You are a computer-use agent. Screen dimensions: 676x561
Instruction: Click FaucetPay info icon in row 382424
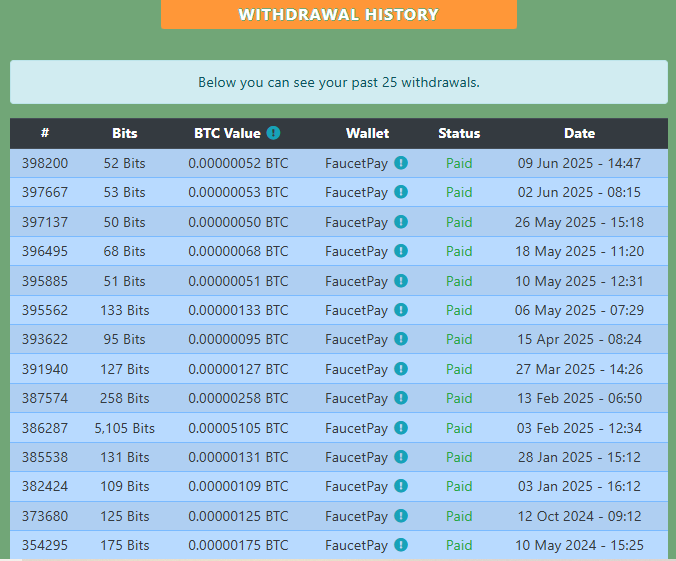pyautogui.click(x=401, y=486)
